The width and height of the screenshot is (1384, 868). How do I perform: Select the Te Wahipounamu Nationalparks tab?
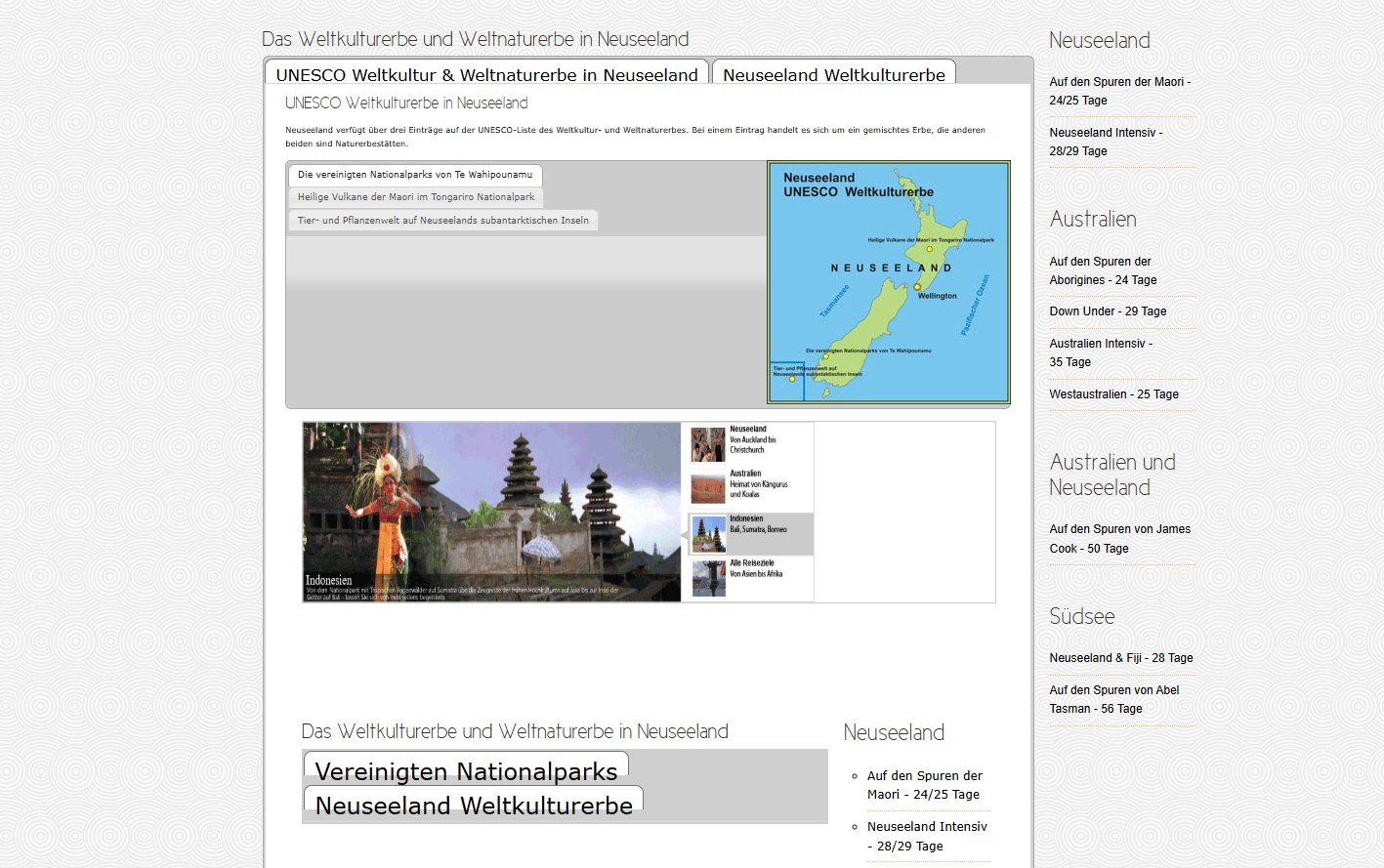click(415, 175)
